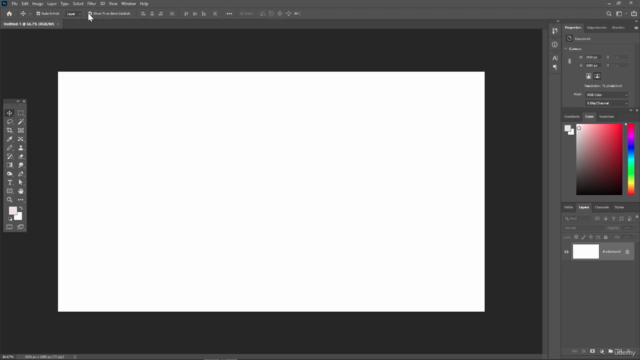
Task: Open the File menu
Action: [14, 4]
